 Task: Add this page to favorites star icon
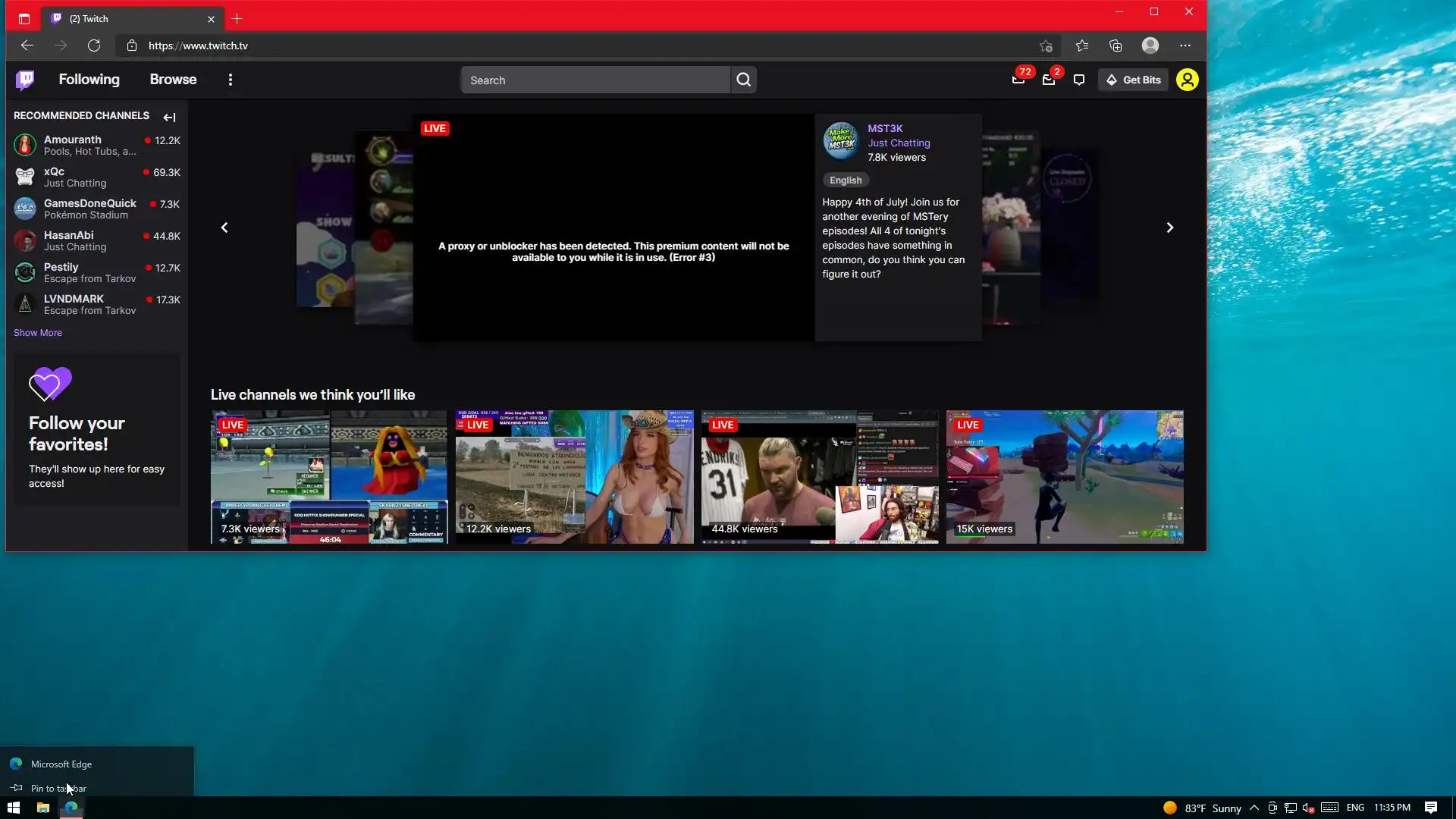[1046, 46]
